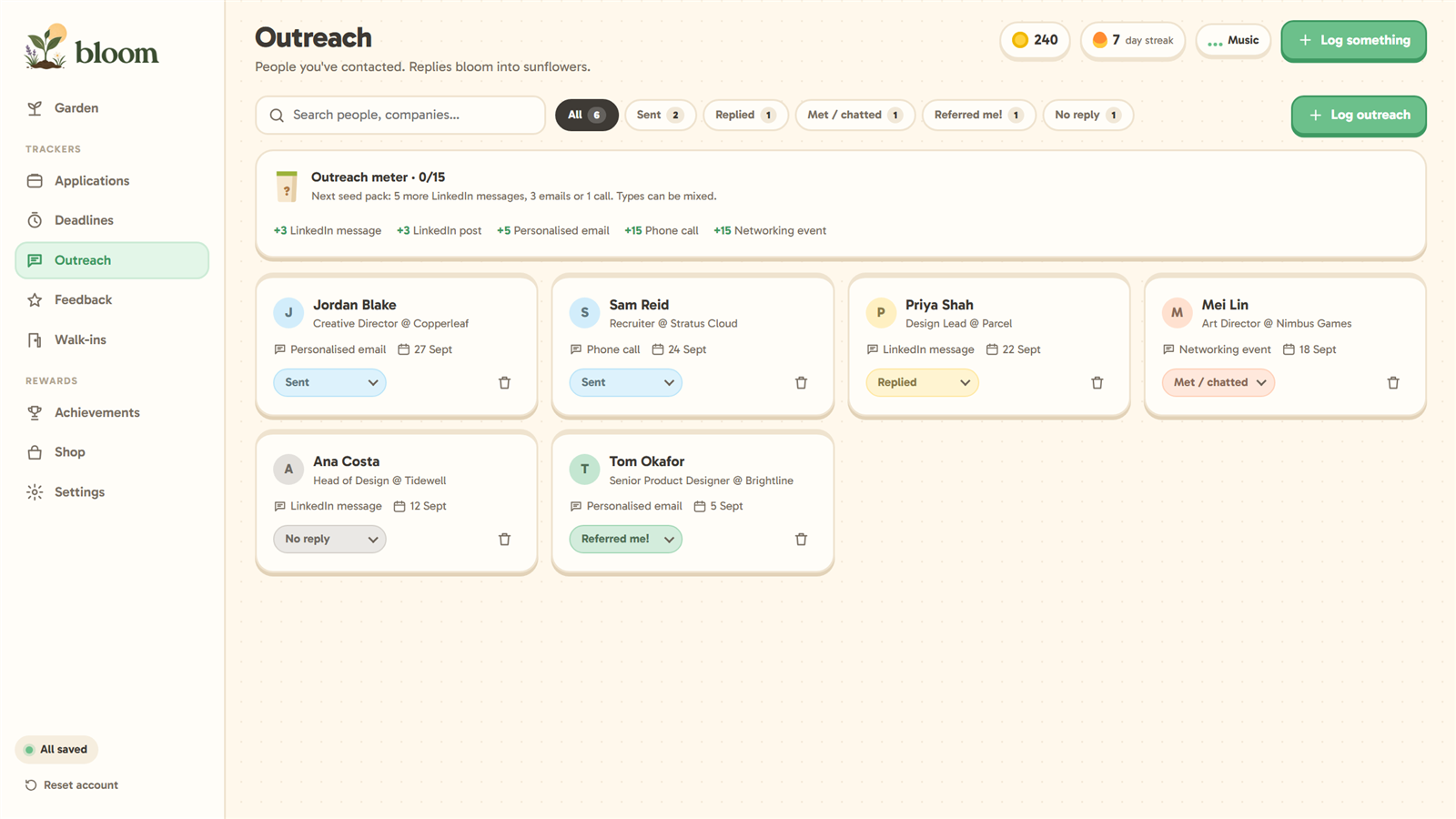Viewport: 1456px width, 819px height.
Task: Click Tom Okafor's avatar letter T
Action: tap(584, 470)
